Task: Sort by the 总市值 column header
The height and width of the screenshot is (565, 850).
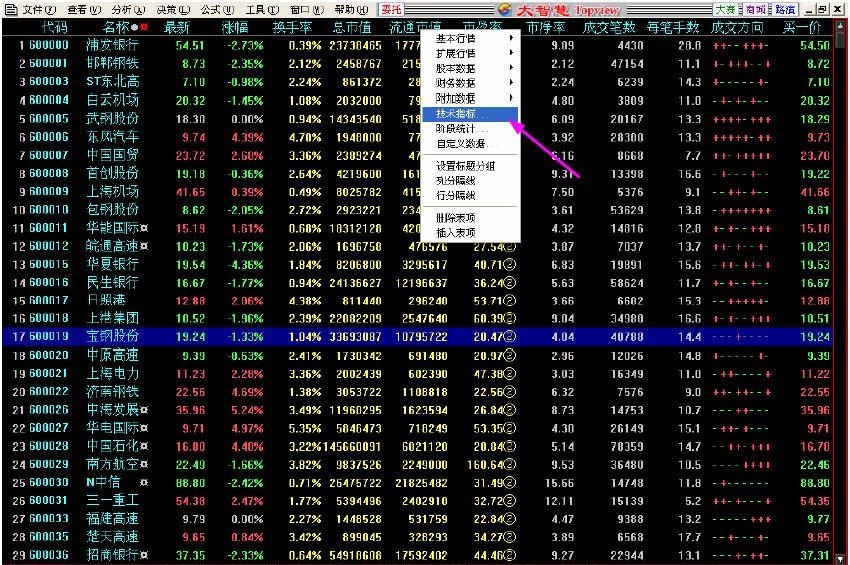Action: (x=352, y=27)
